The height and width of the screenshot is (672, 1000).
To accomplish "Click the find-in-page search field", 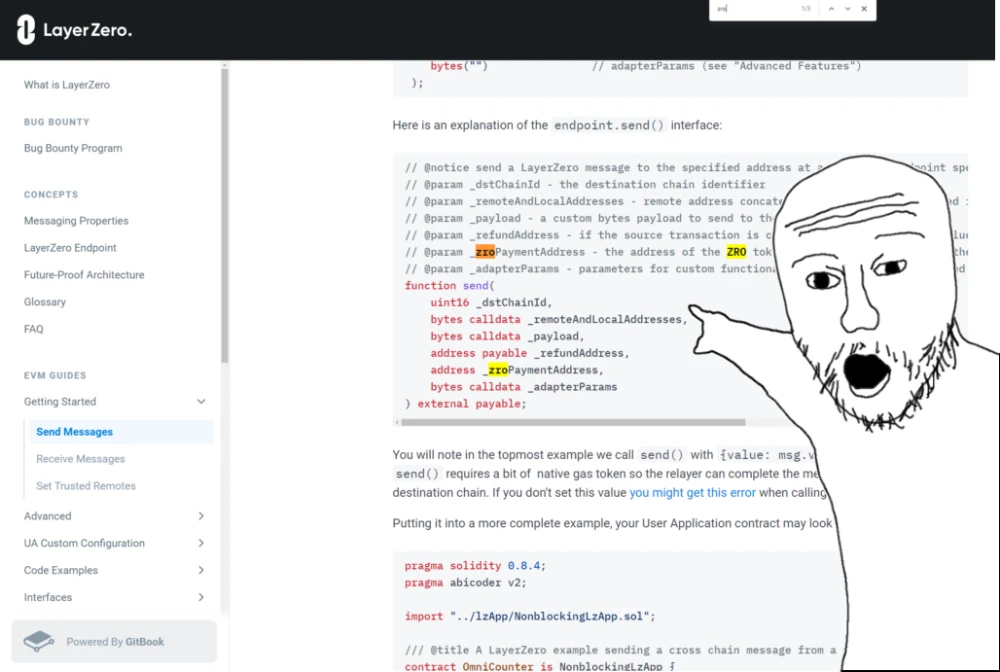I will (756, 9).
